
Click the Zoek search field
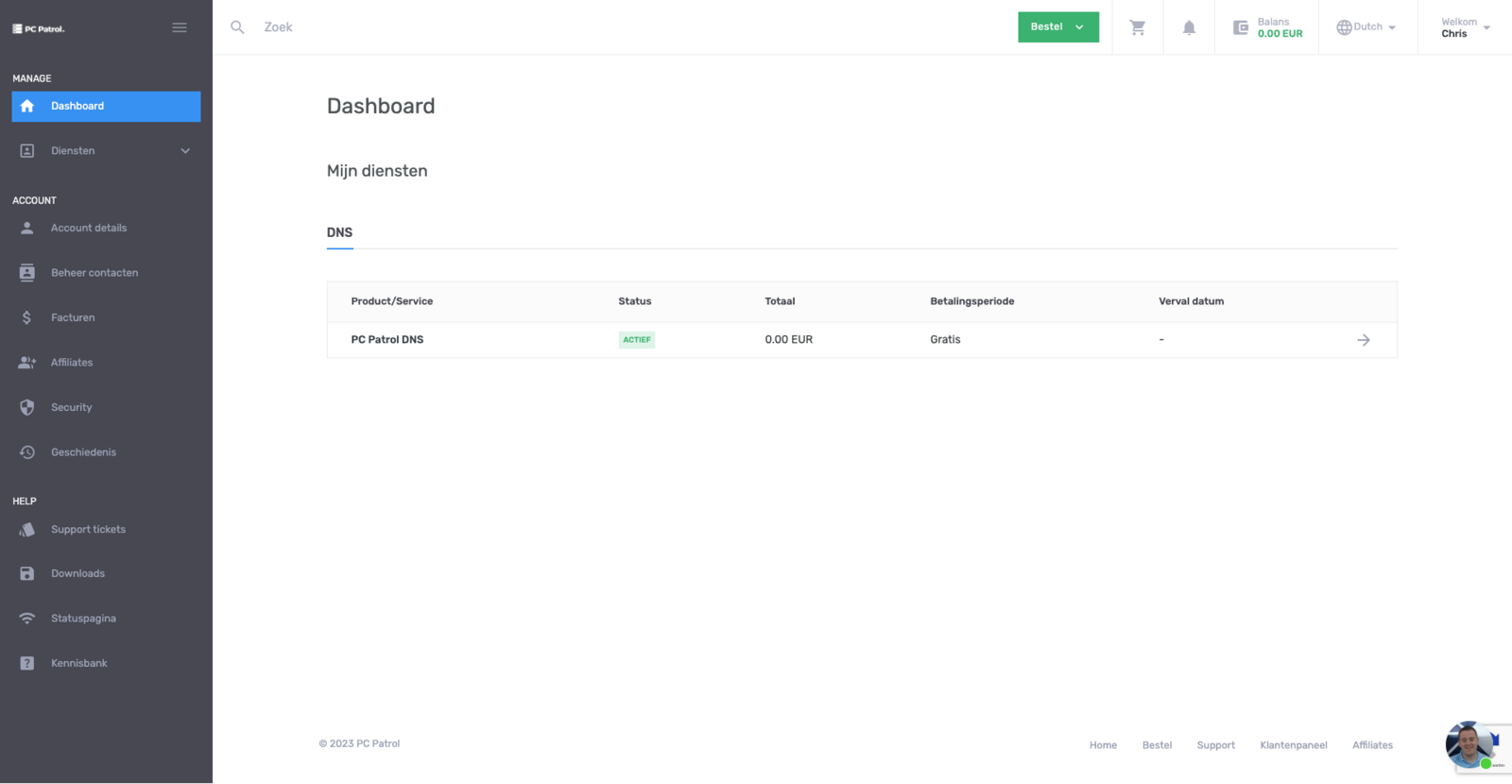tap(567, 27)
